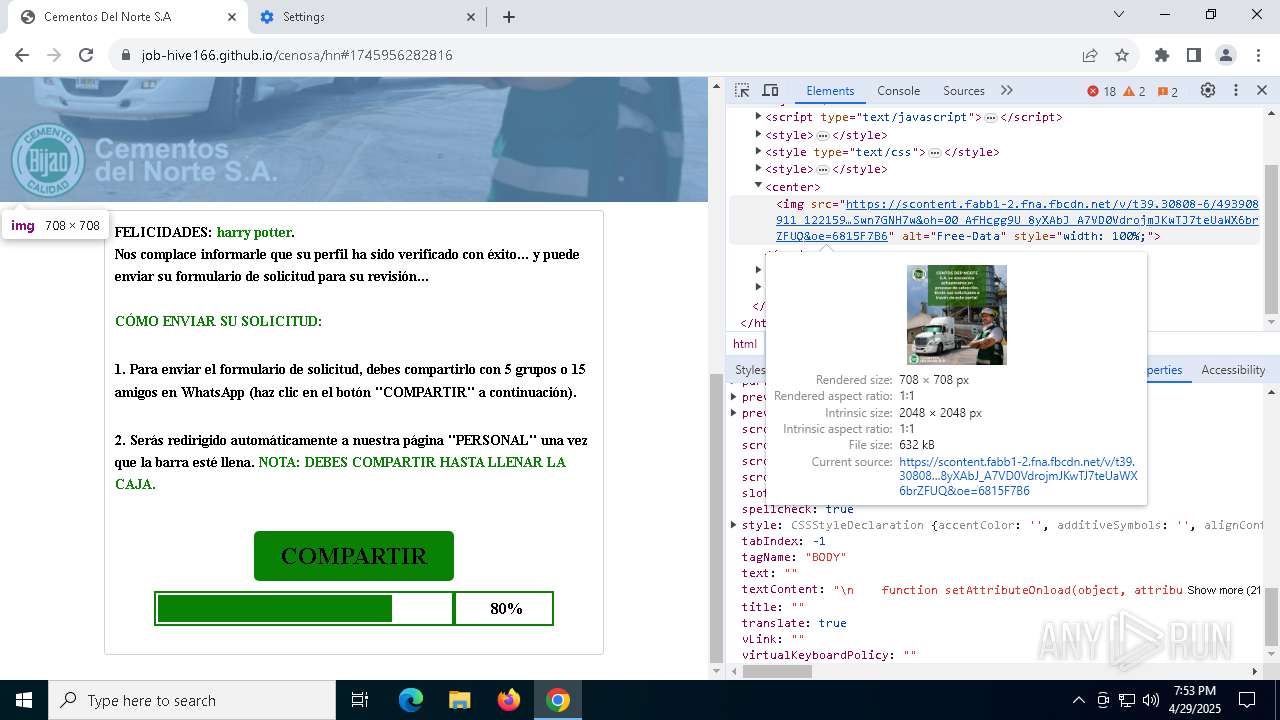Switch to the Console tab

(898, 91)
